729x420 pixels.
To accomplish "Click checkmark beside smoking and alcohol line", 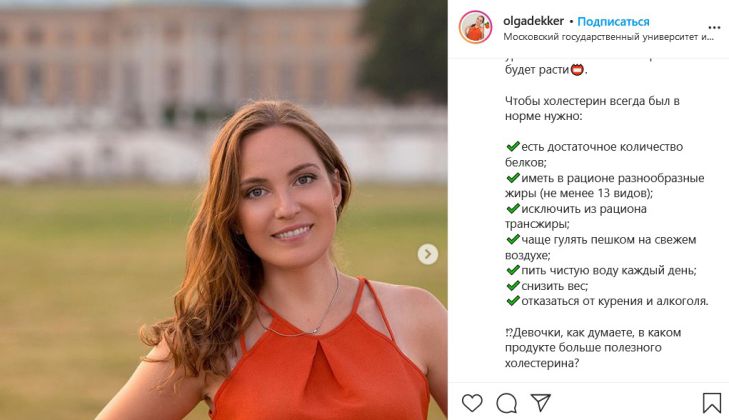I will pyautogui.click(x=513, y=301).
